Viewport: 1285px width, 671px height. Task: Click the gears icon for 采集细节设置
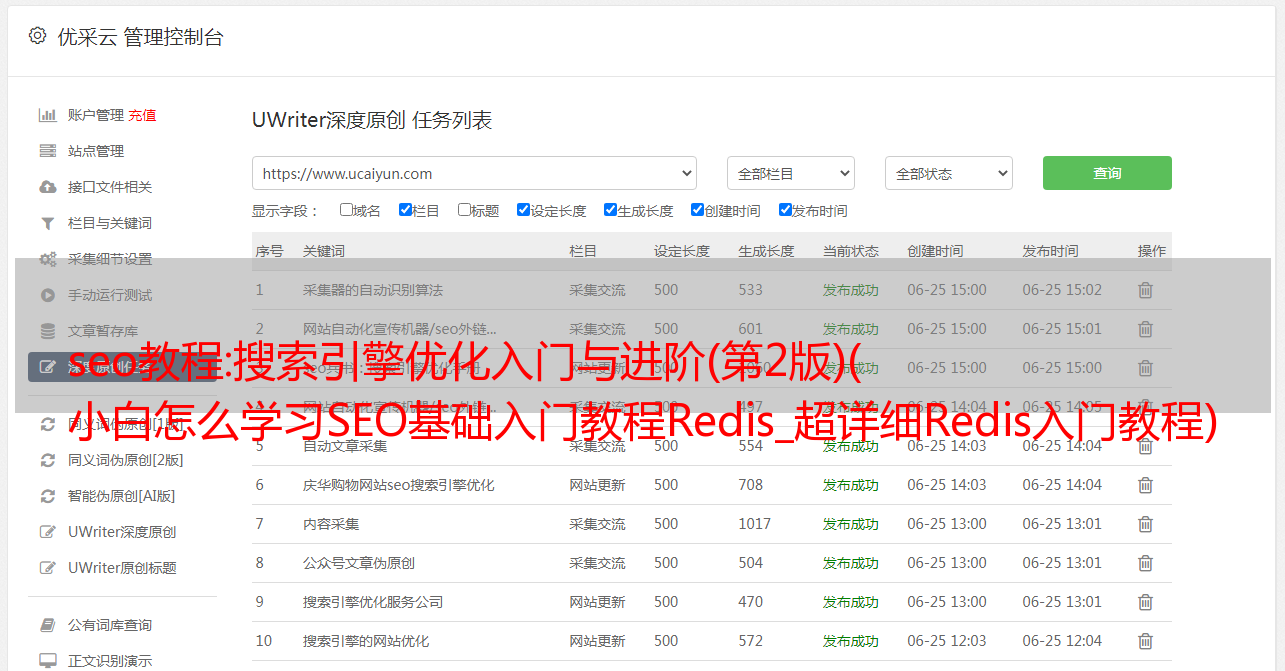[x=47, y=259]
